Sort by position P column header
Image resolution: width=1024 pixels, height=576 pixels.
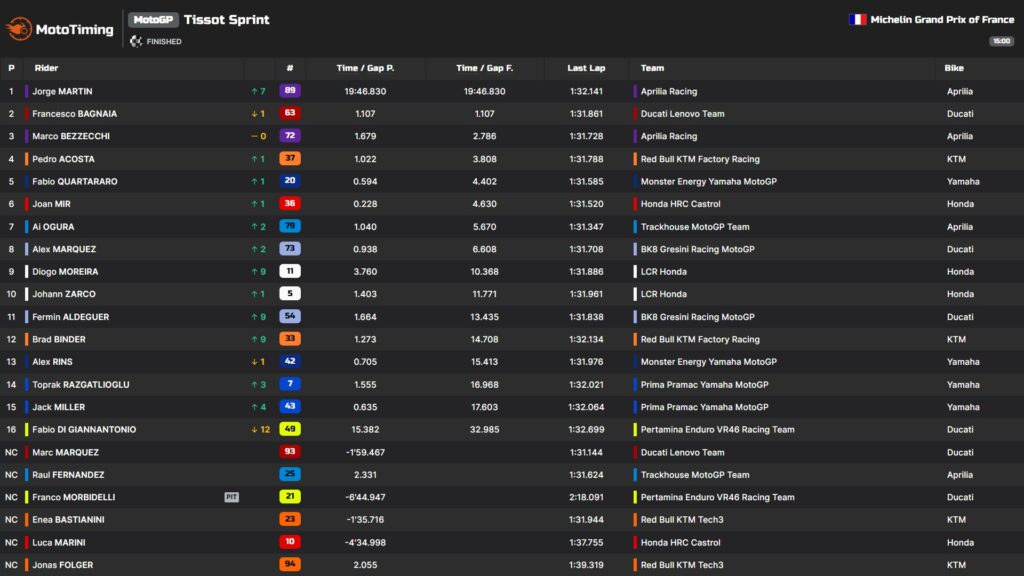click(11, 68)
